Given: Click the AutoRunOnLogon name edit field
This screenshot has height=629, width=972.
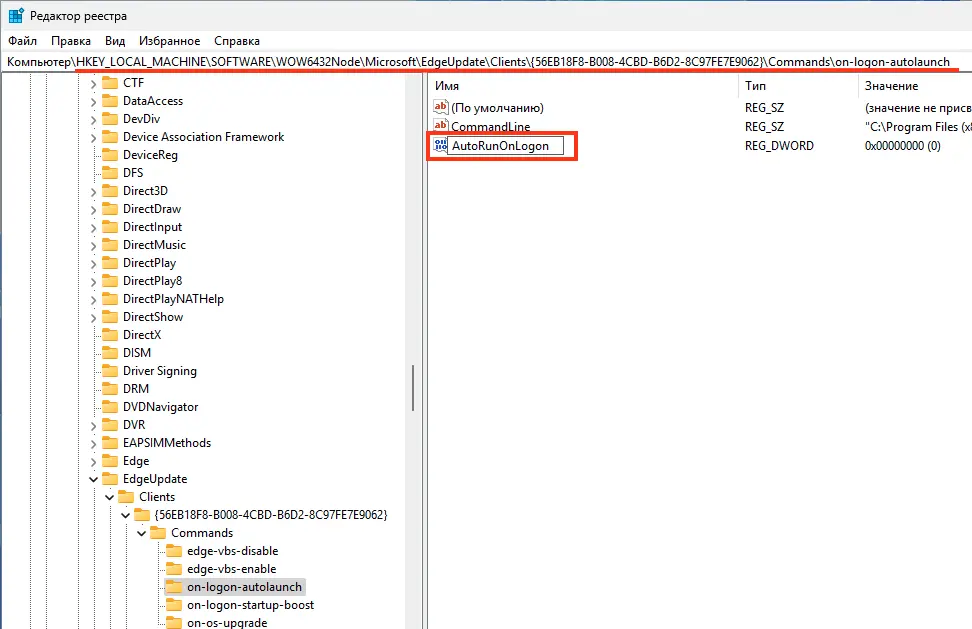Looking at the screenshot, I should tap(505, 146).
